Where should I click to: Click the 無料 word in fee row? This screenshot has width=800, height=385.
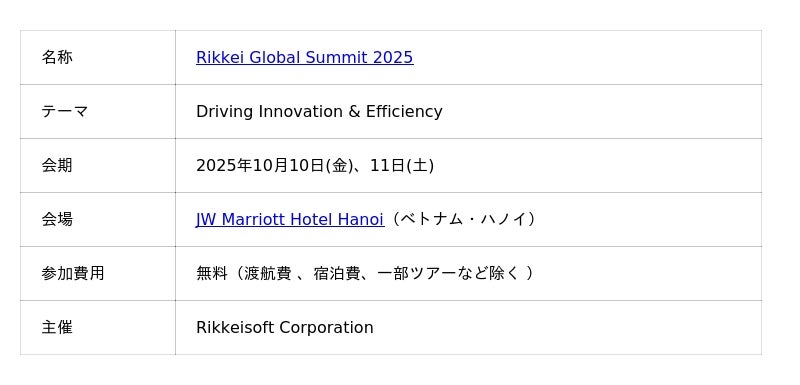pos(212,273)
